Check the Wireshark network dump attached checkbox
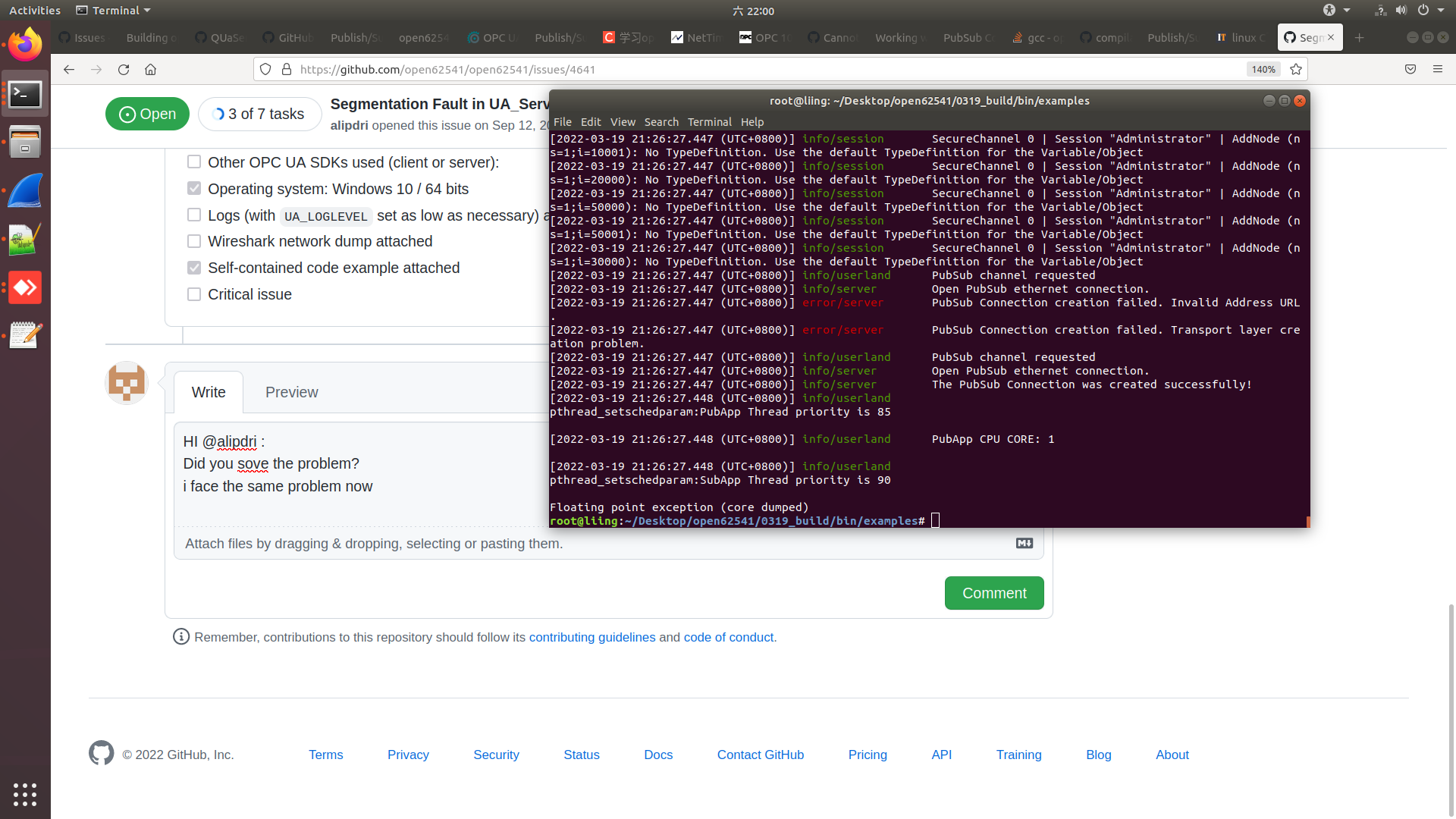Viewport: 1456px width, 819px height. coord(194,241)
